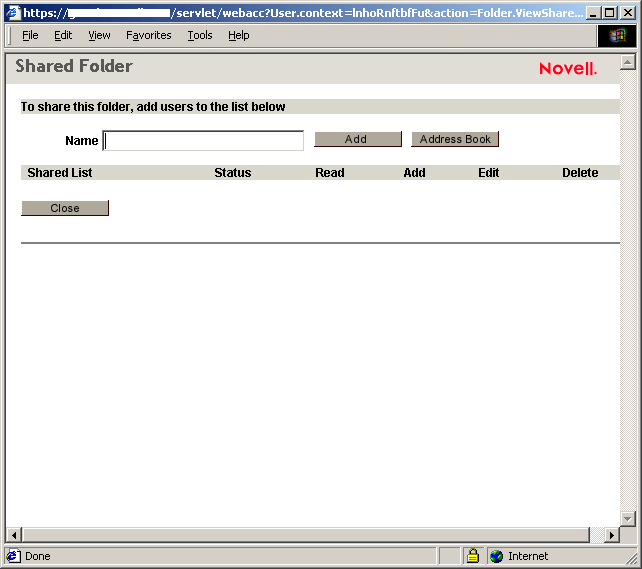Click the horizontal scrollbar left arrow
The height and width of the screenshot is (569, 642).
(x=14, y=535)
